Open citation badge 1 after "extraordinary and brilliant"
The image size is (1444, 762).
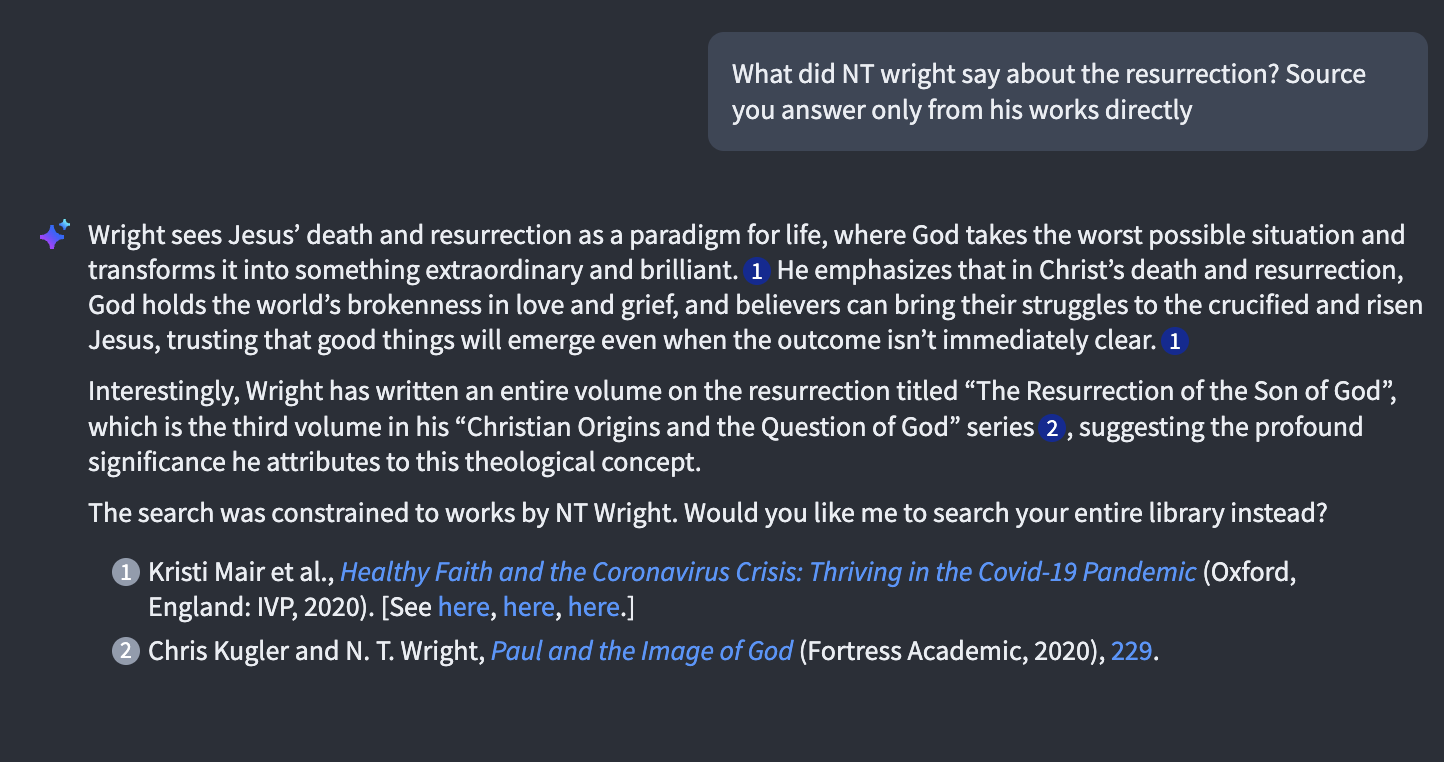[x=758, y=271]
